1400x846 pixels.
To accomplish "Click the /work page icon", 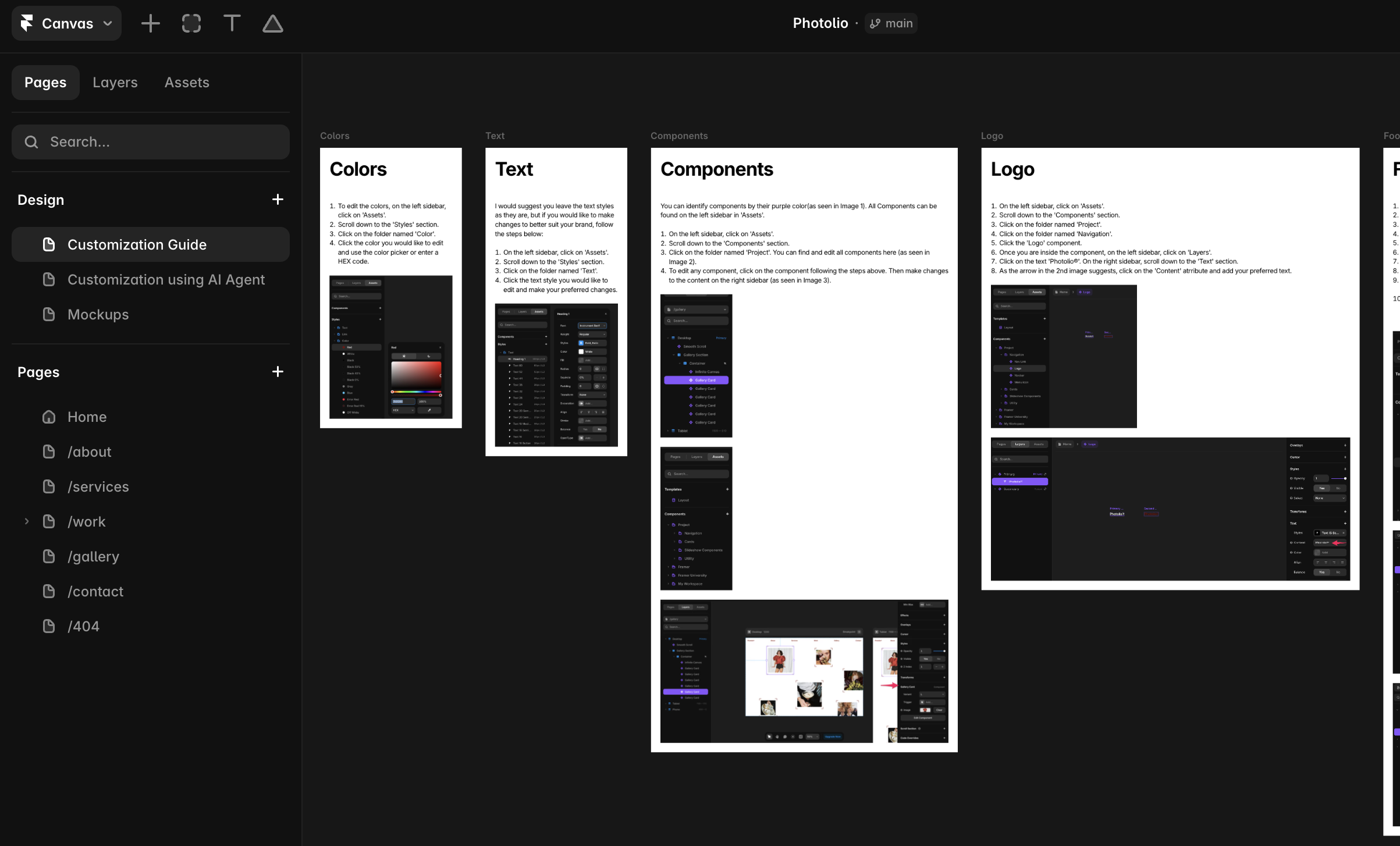I will pyautogui.click(x=49, y=521).
